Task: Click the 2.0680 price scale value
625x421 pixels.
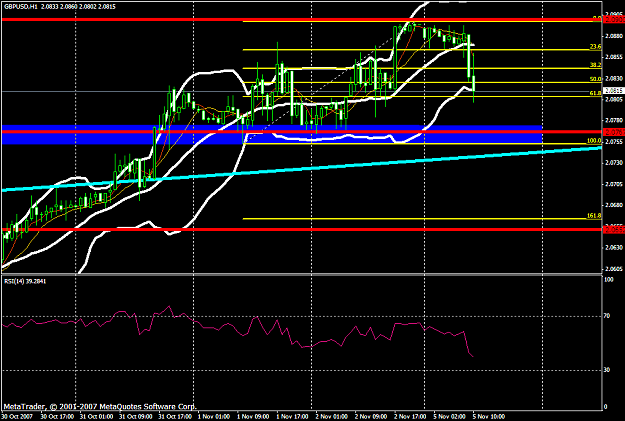Action: tap(613, 205)
